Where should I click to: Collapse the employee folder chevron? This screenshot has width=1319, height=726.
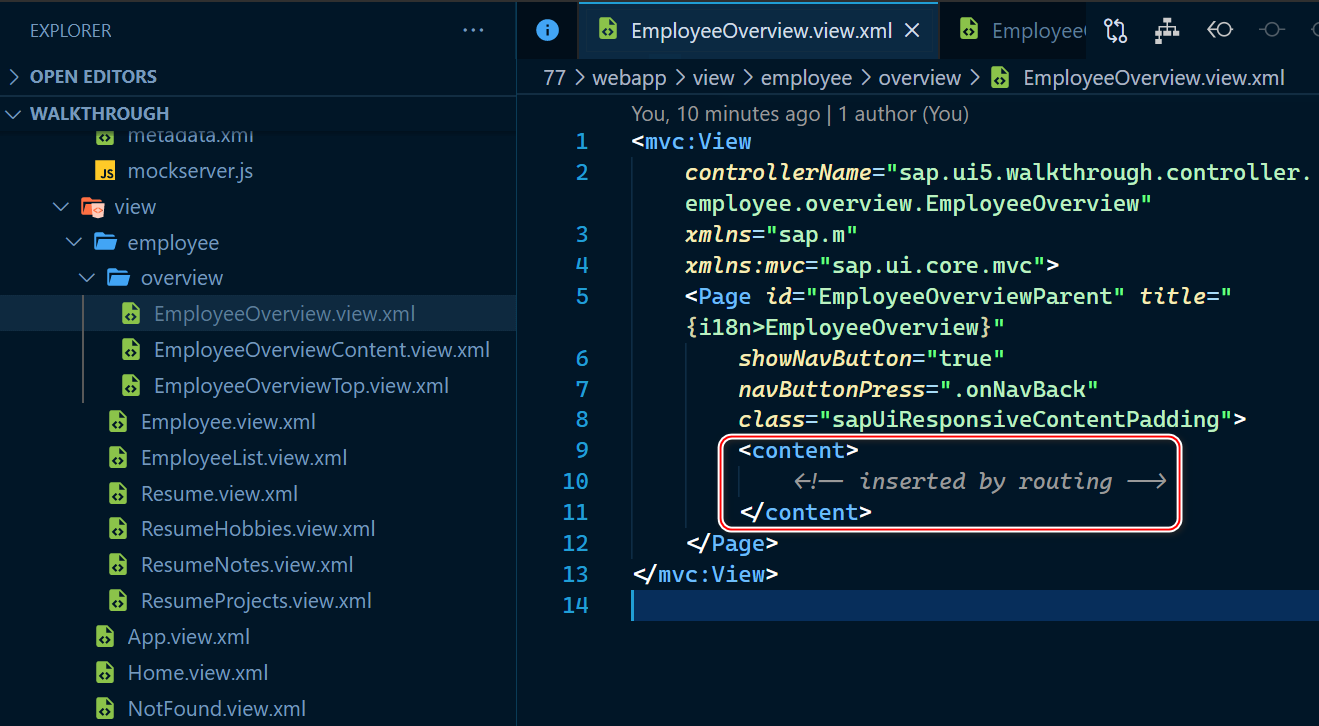[74, 243]
